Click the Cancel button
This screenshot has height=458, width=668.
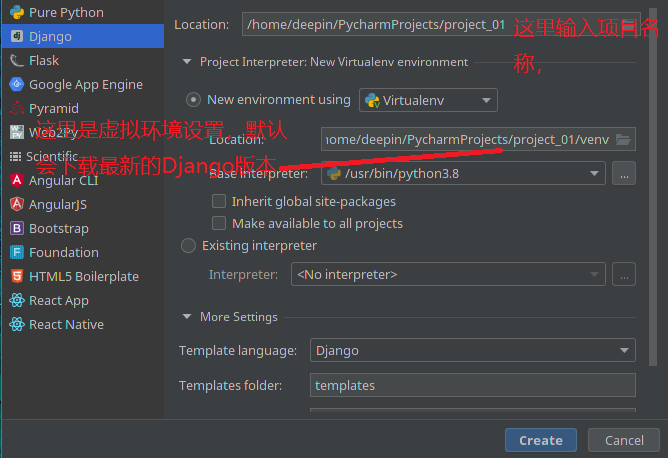point(624,440)
